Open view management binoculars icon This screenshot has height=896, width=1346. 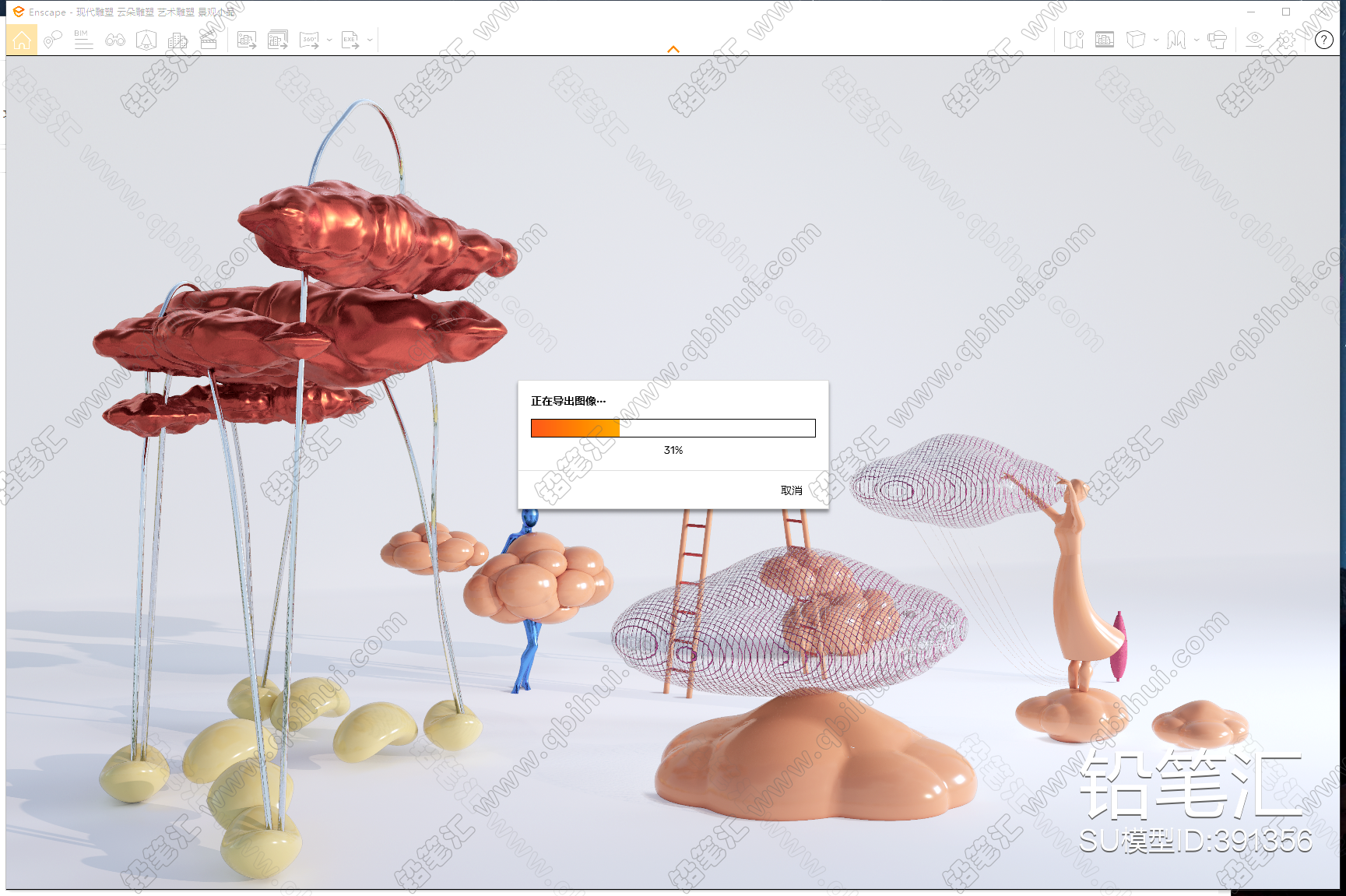coord(115,40)
